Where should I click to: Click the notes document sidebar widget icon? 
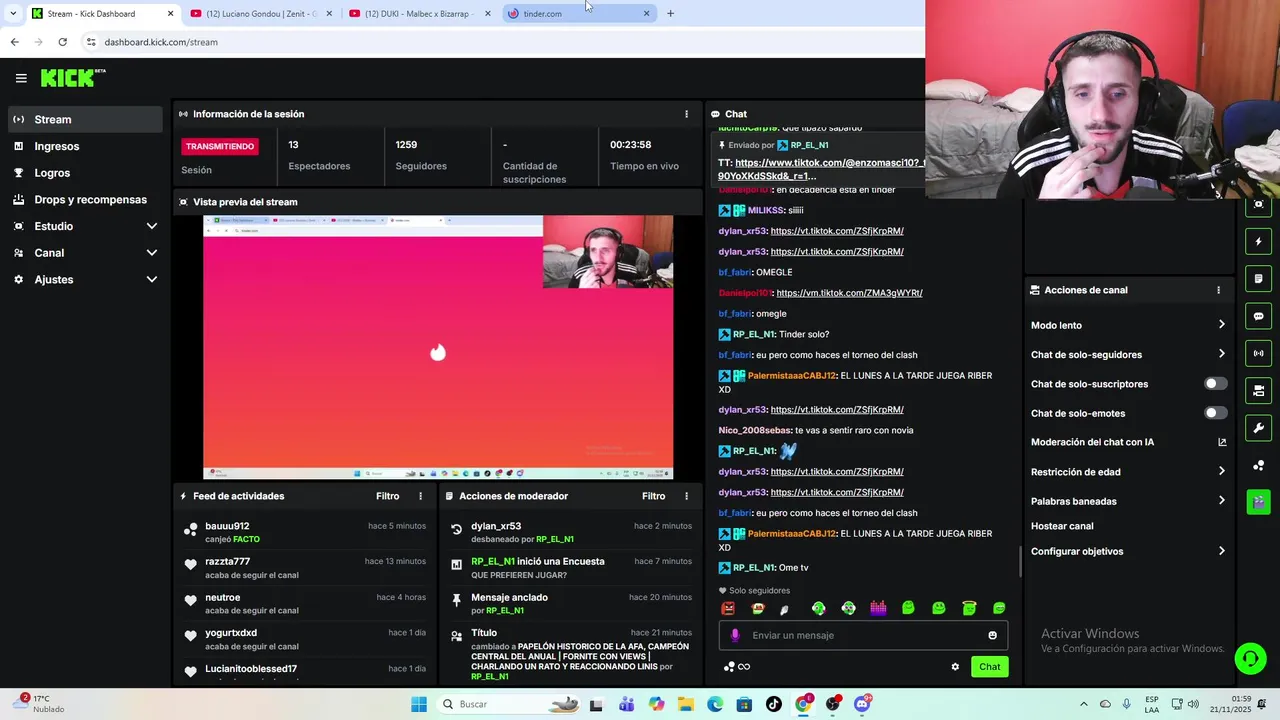pos(1258,279)
